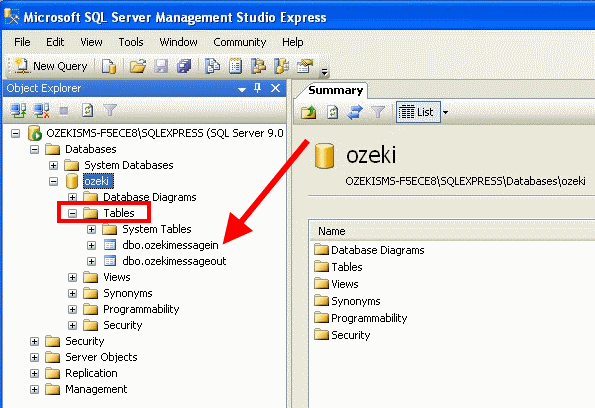Collapse the Databases folder node
The width and height of the screenshot is (595, 408).
[x=34, y=149]
